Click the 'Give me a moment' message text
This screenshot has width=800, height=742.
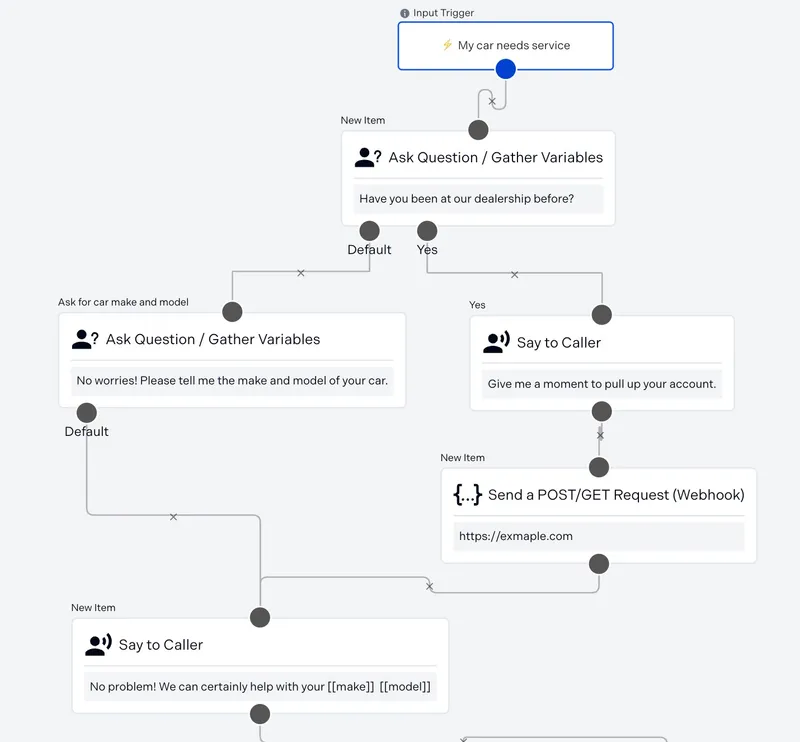[601, 384]
